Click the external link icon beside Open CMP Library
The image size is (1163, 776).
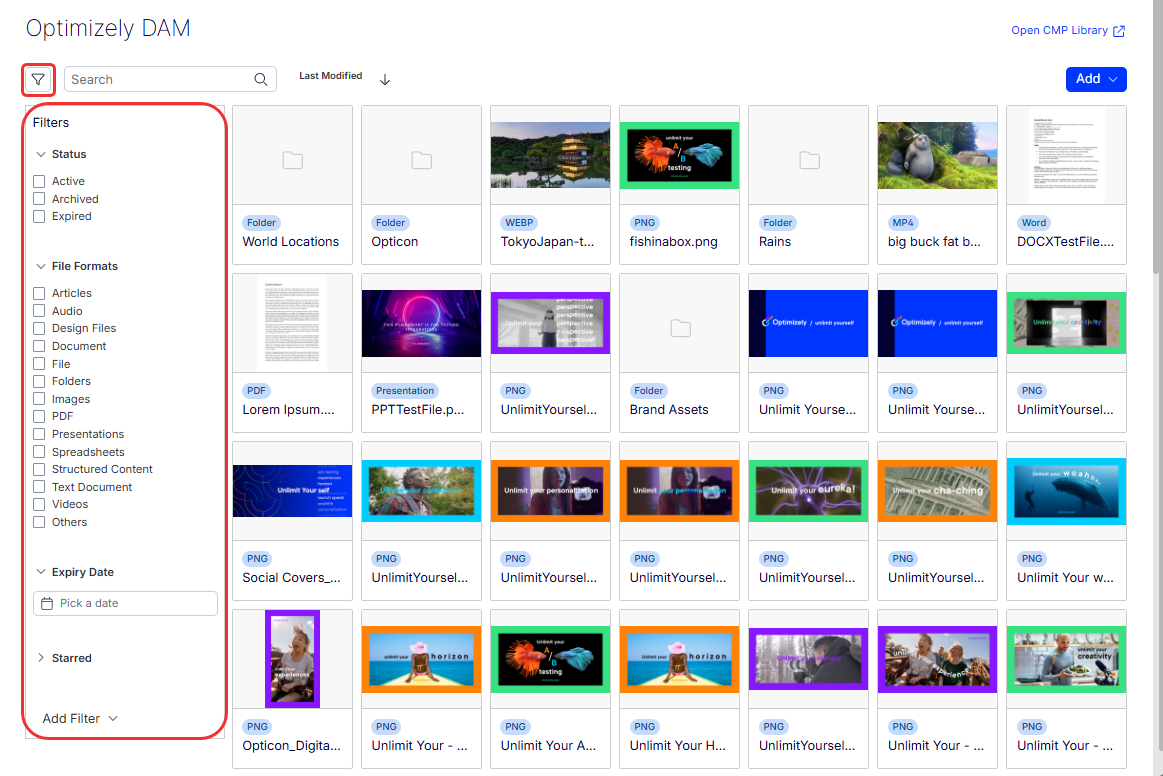(1119, 31)
